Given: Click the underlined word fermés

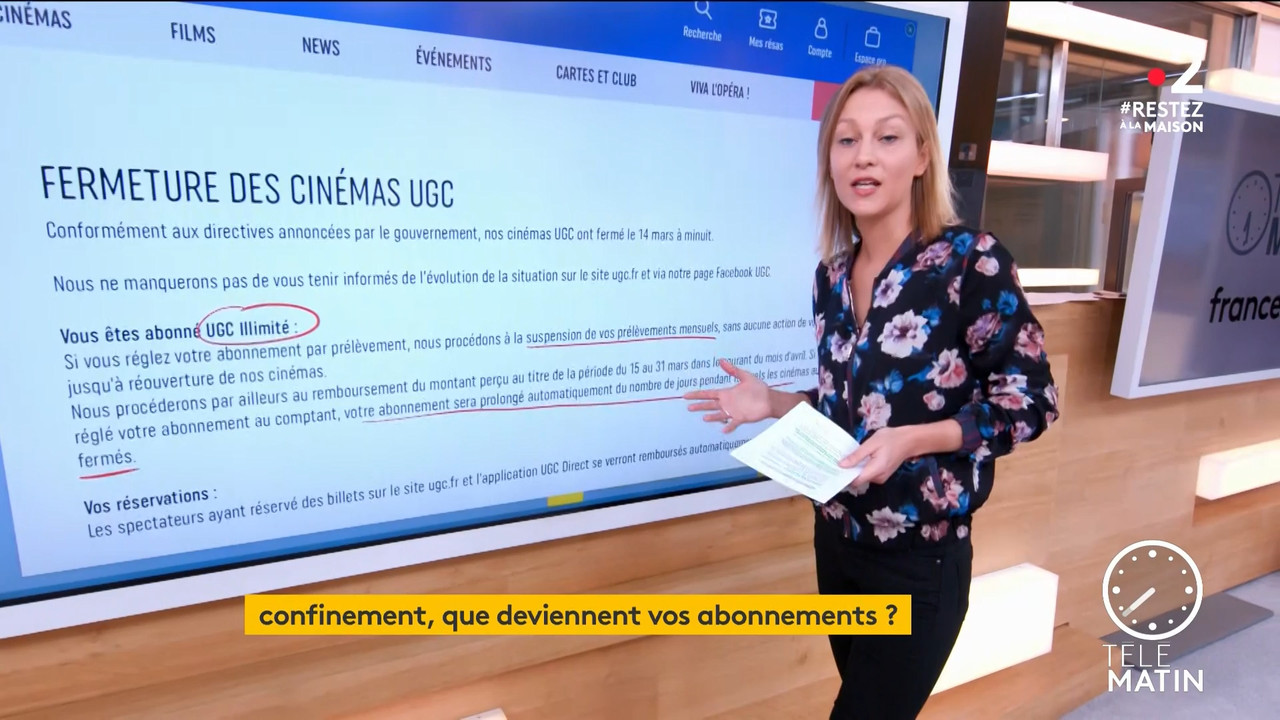Looking at the screenshot, I should (106, 459).
